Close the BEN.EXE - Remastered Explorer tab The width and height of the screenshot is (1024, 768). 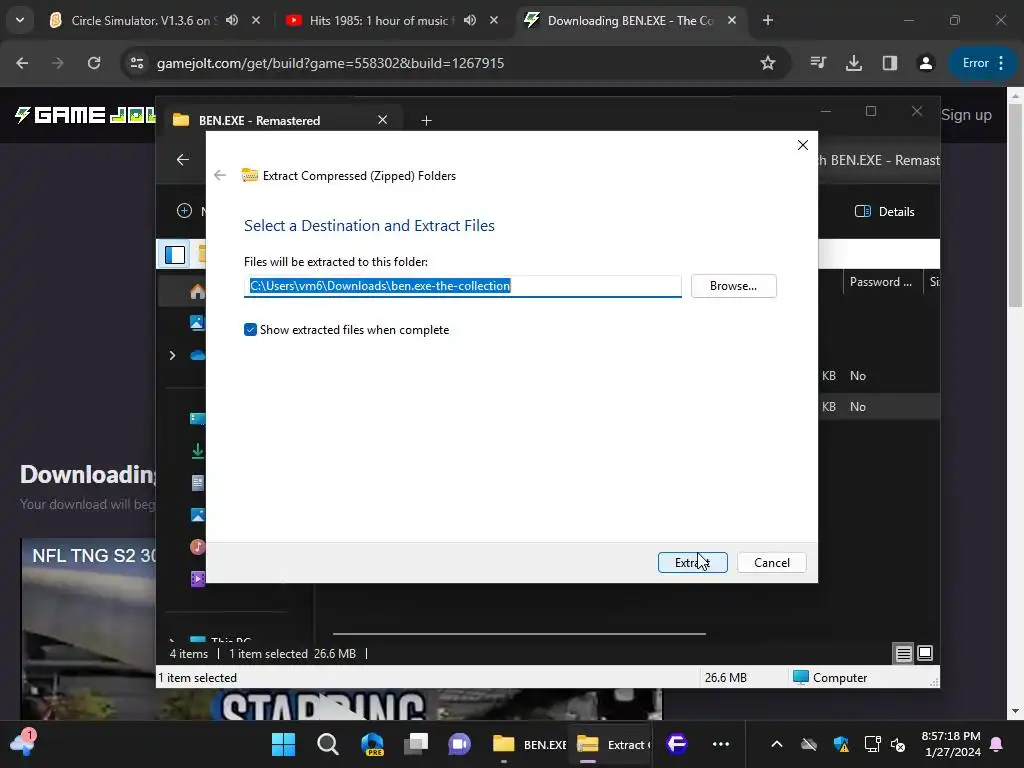click(383, 120)
